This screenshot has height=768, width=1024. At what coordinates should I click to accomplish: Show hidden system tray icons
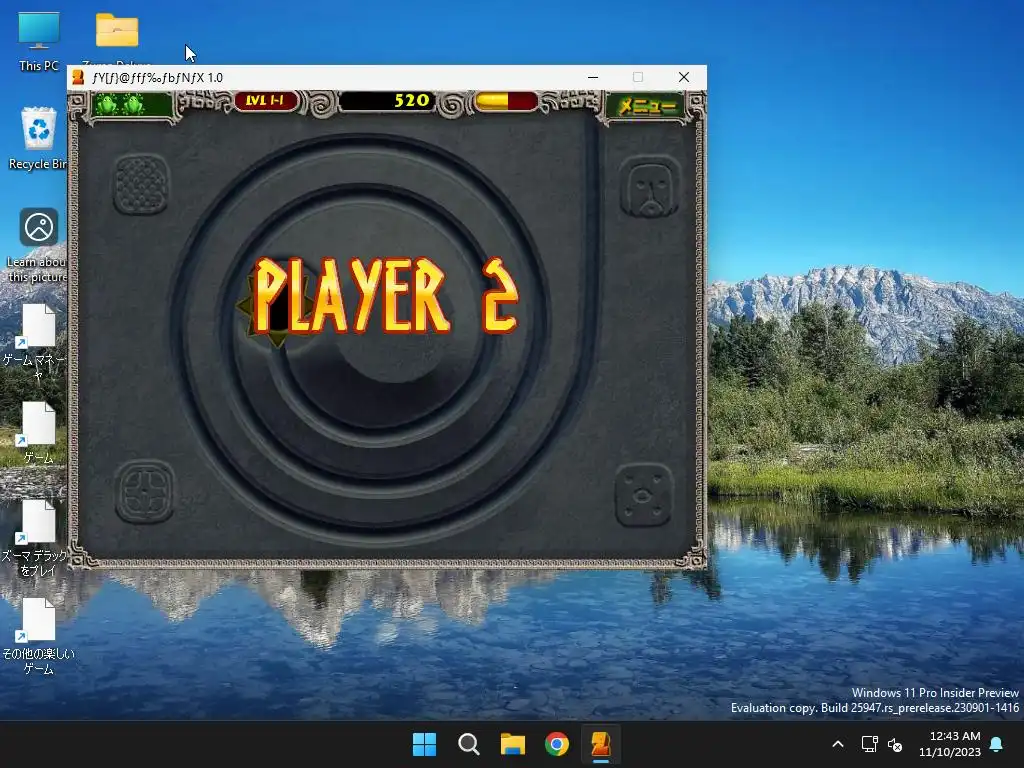pyautogui.click(x=838, y=744)
